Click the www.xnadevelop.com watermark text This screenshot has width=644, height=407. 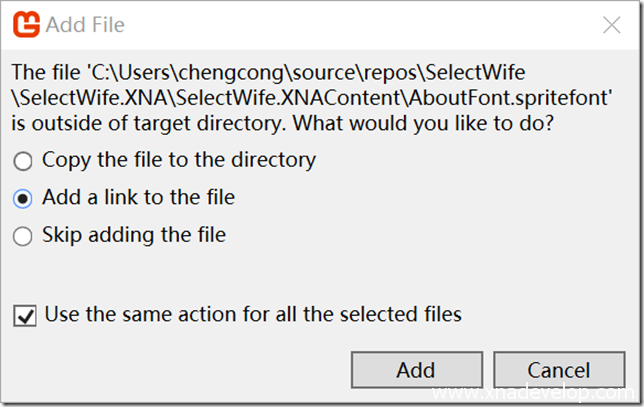[x=529, y=393]
